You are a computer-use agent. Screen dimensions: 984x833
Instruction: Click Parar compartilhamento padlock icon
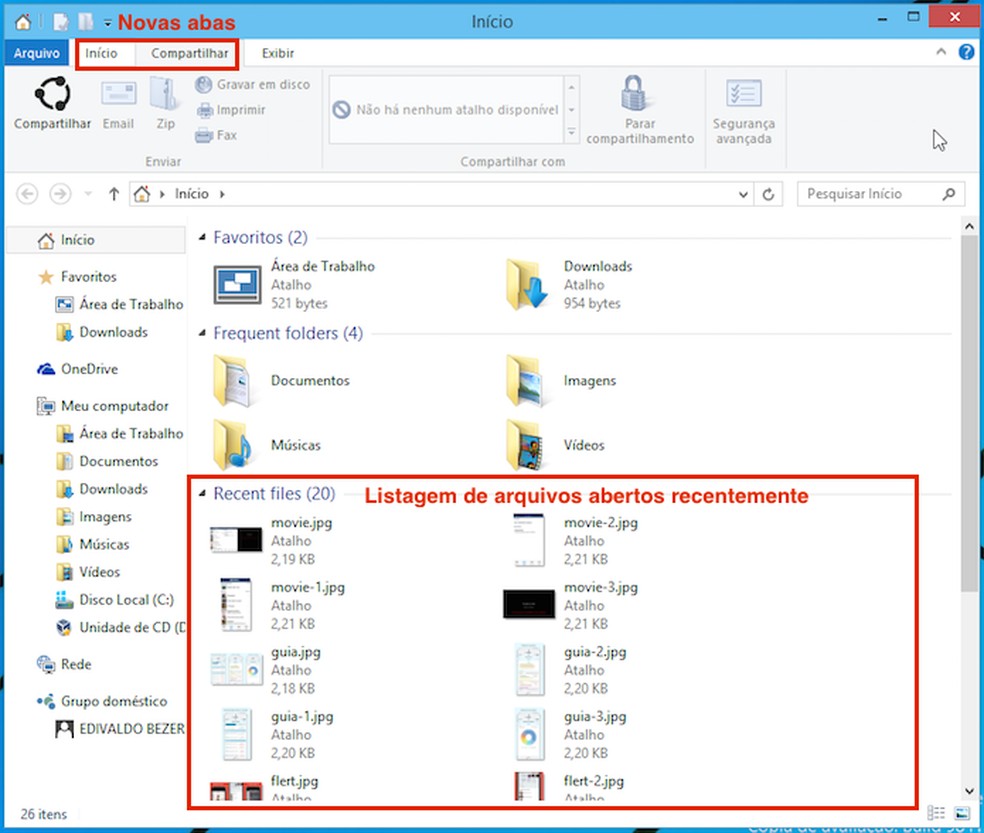pos(635,93)
